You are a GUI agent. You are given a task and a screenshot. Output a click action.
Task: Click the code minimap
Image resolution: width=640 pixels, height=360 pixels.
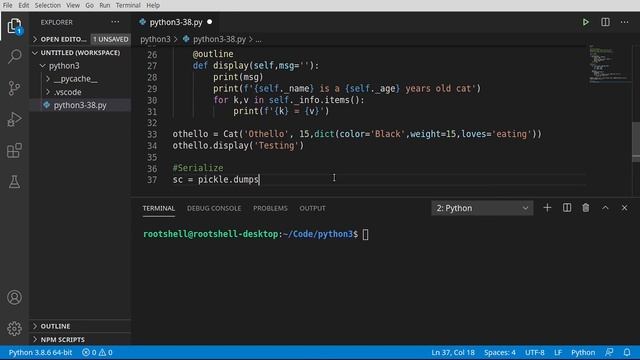point(609,64)
